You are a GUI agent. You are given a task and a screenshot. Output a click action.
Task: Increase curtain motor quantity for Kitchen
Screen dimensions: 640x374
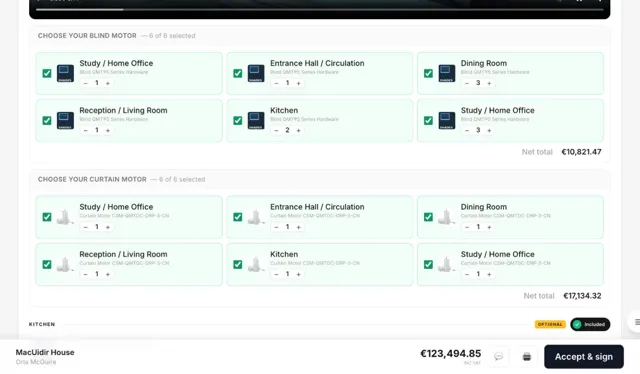[x=298, y=274]
